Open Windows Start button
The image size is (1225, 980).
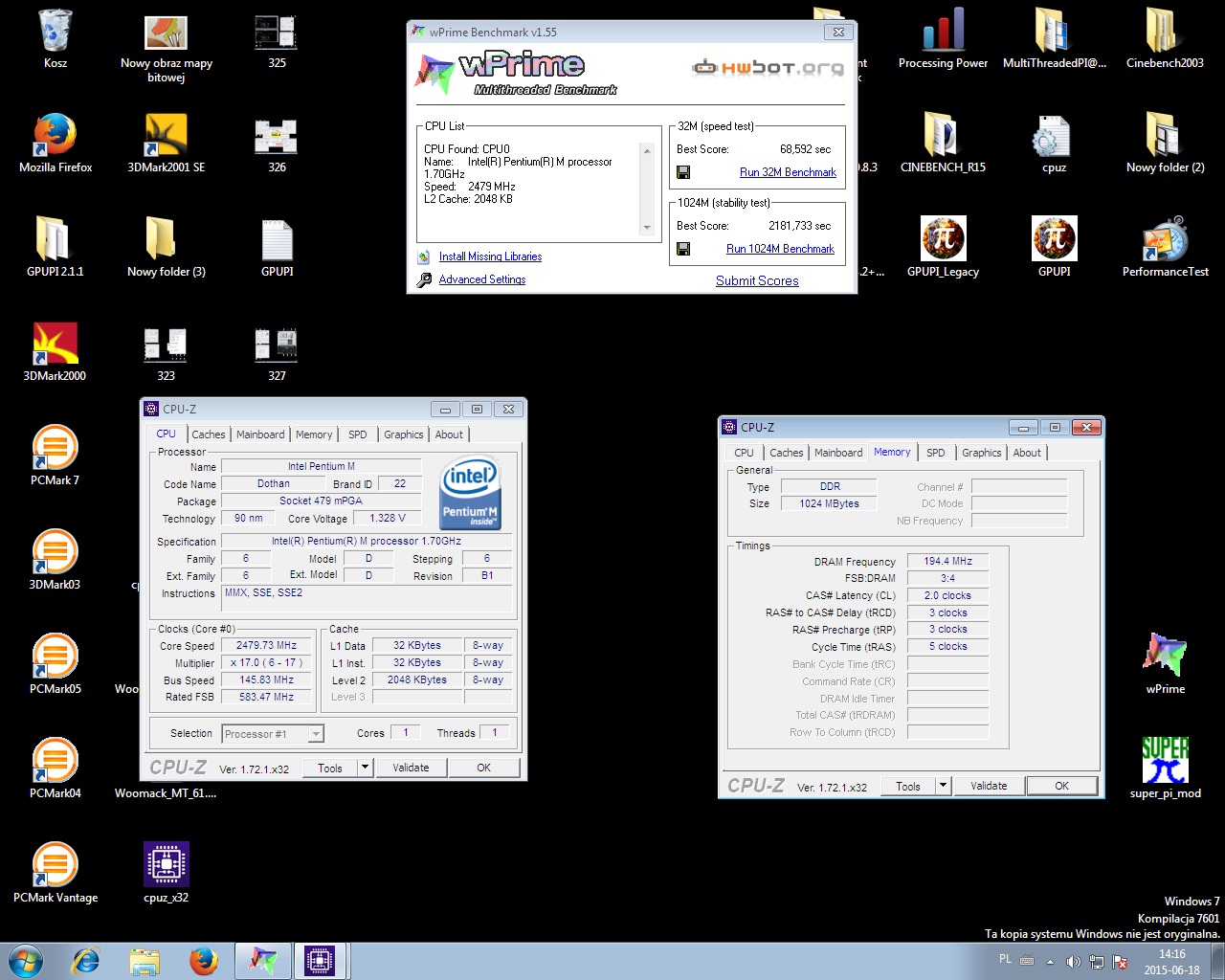[x=26, y=961]
